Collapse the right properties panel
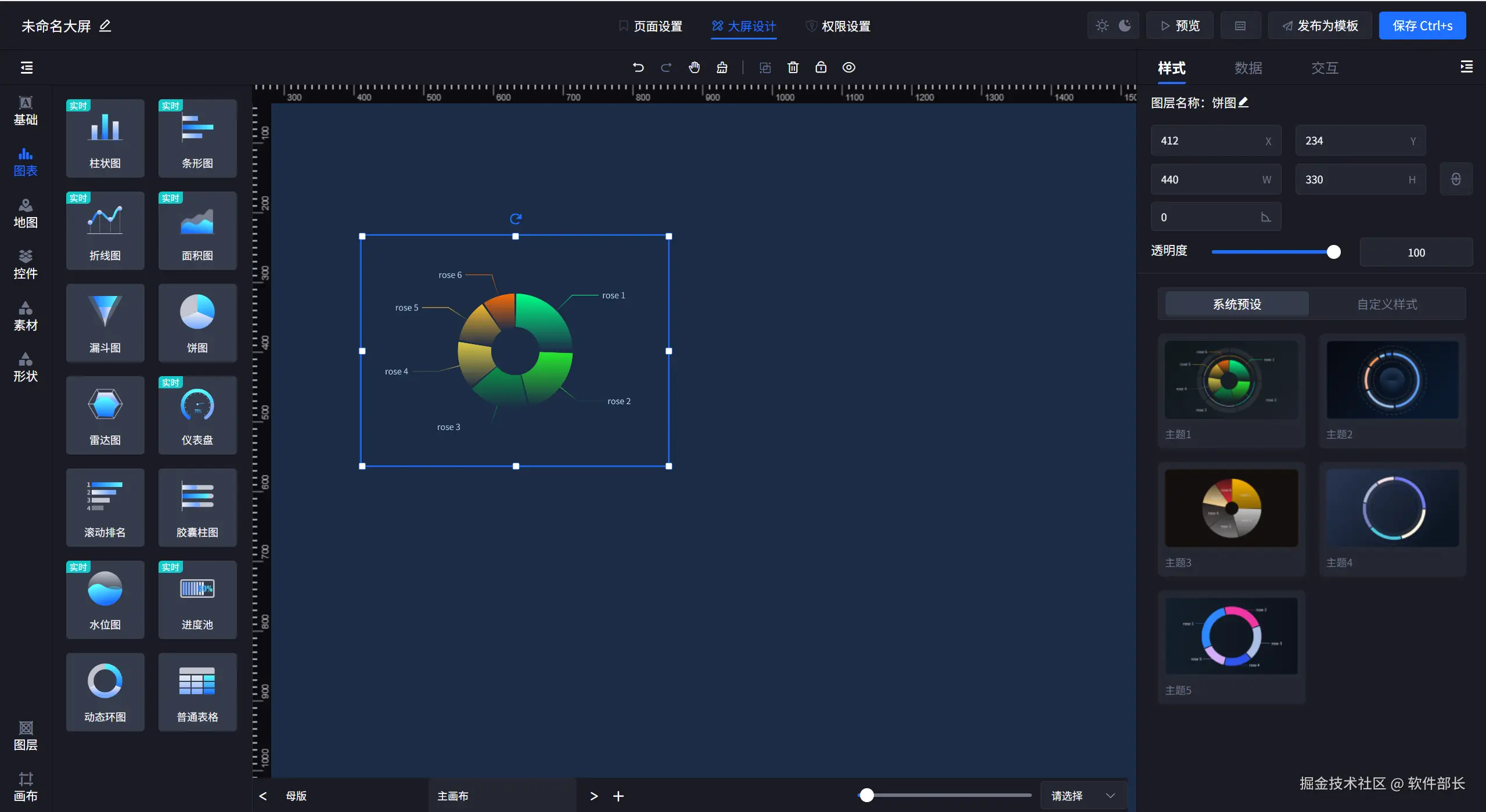The height and width of the screenshot is (812, 1486). (x=1466, y=67)
